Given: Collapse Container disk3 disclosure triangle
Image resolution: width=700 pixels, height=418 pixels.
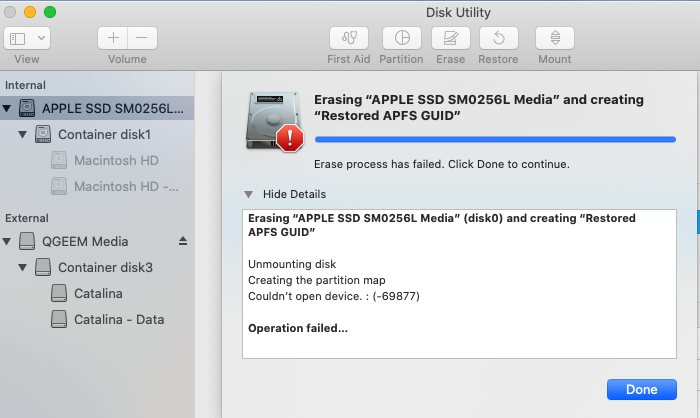Looking at the screenshot, I should 22,267.
